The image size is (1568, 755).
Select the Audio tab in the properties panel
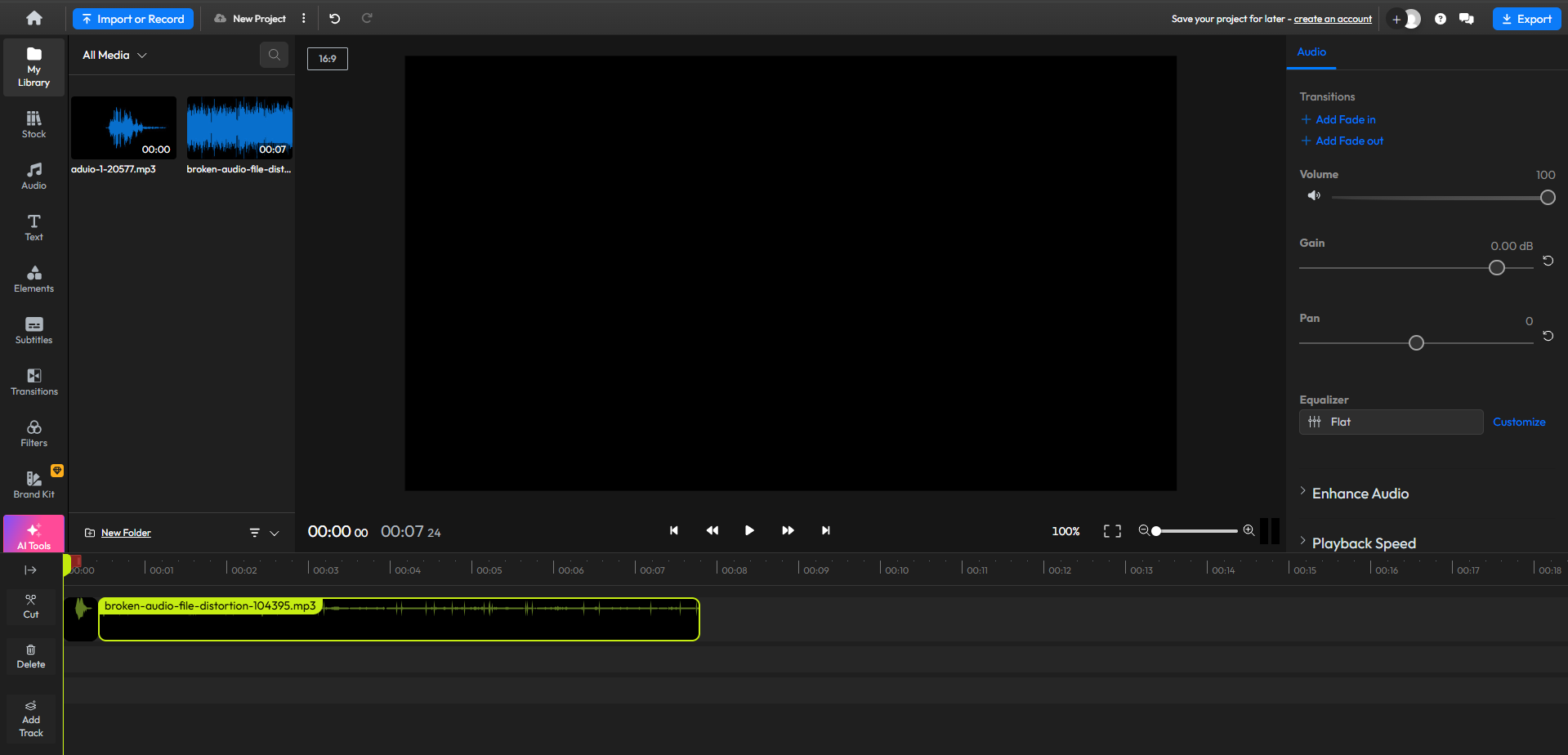pyautogui.click(x=1311, y=52)
